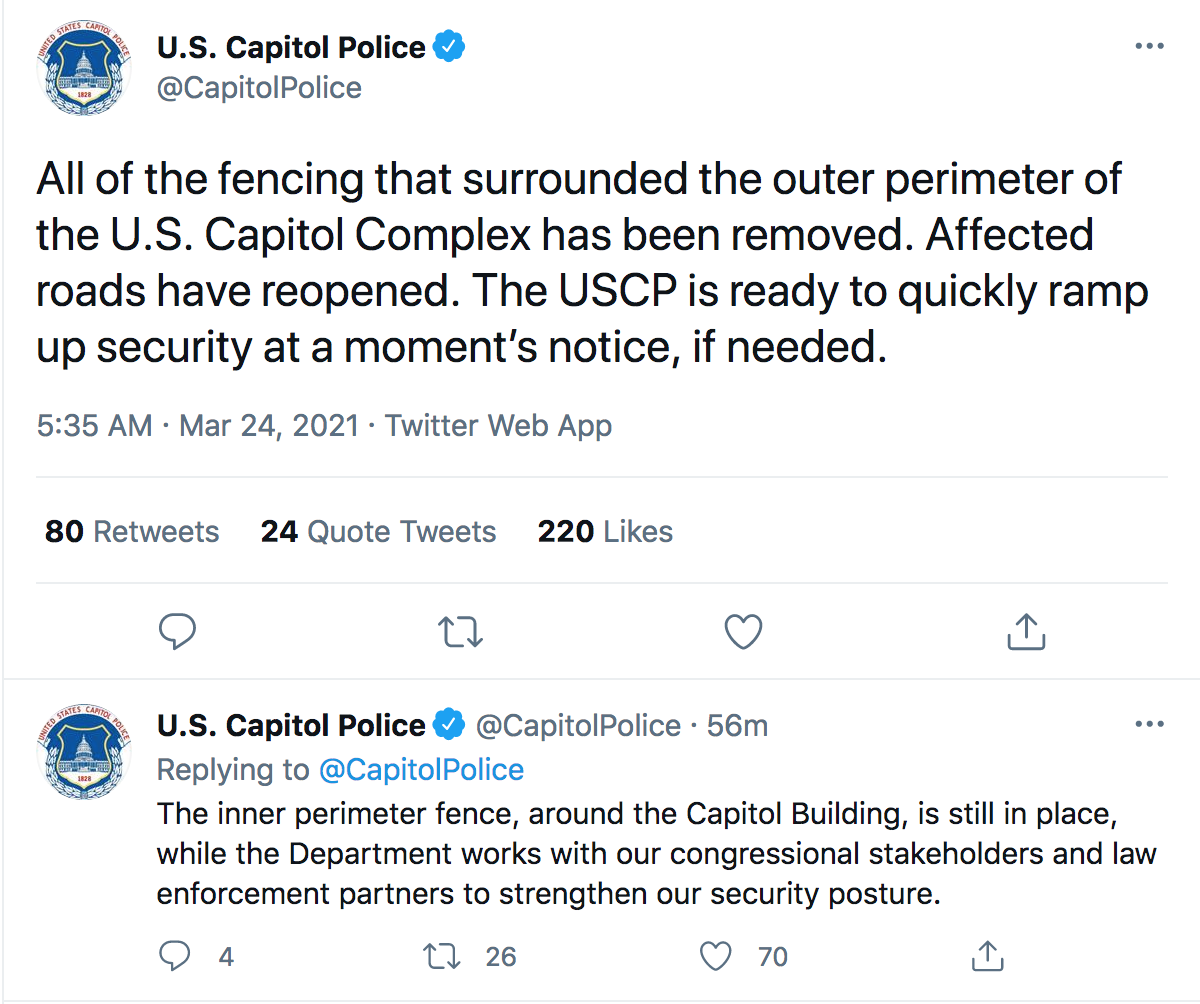The image size is (1200, 1004).
Task: Open @CapitolPolice handle in main tweet header
Action: click(259, 88)
